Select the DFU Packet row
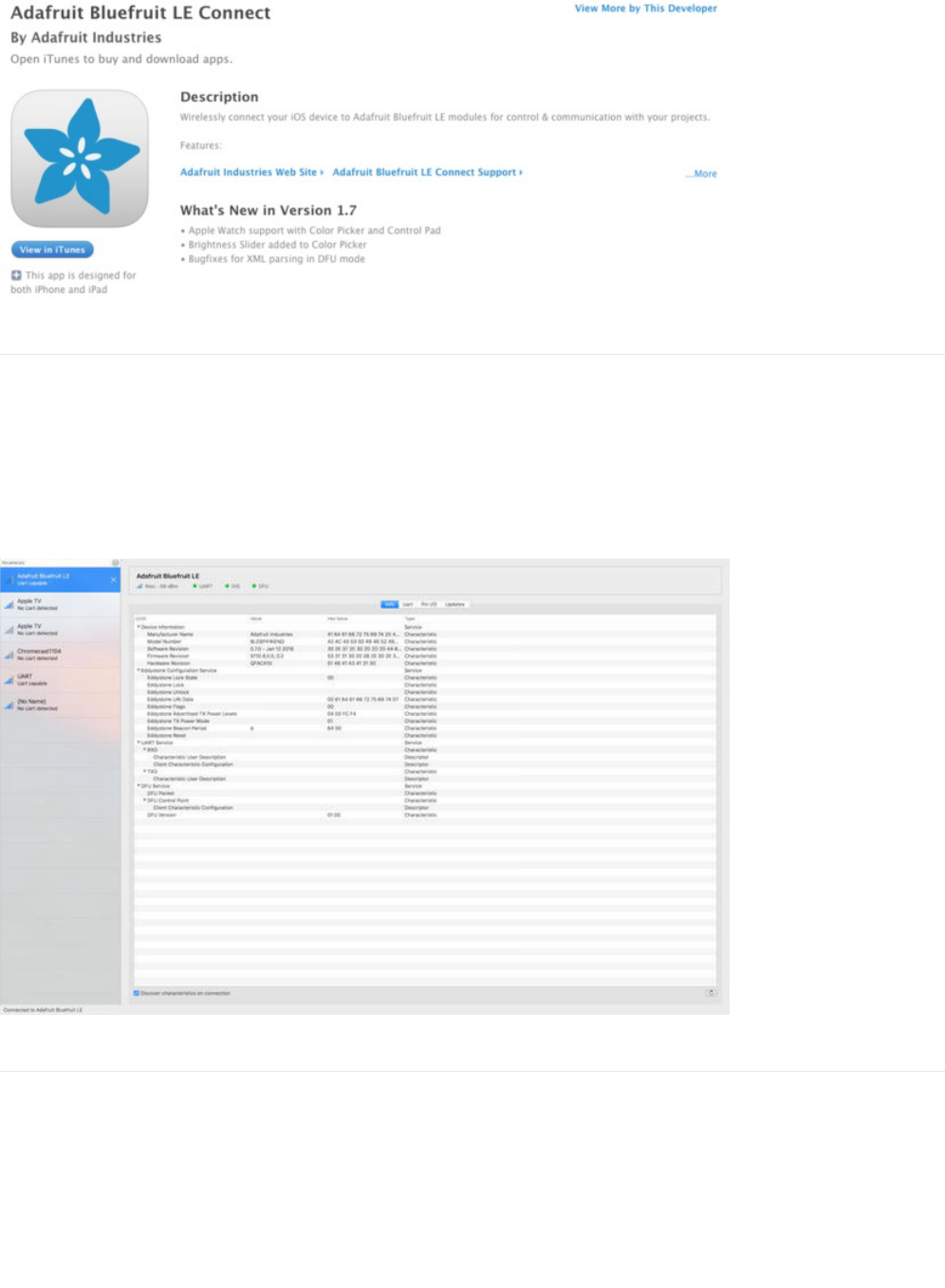The height and width of the screenshot is (1288, 945). (425, 793)
